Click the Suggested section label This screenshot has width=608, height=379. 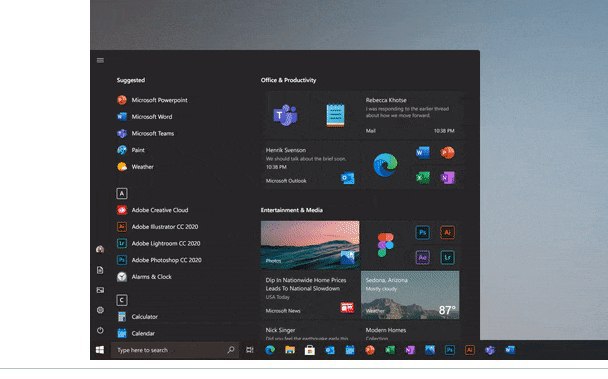click(x=131, y=80)
